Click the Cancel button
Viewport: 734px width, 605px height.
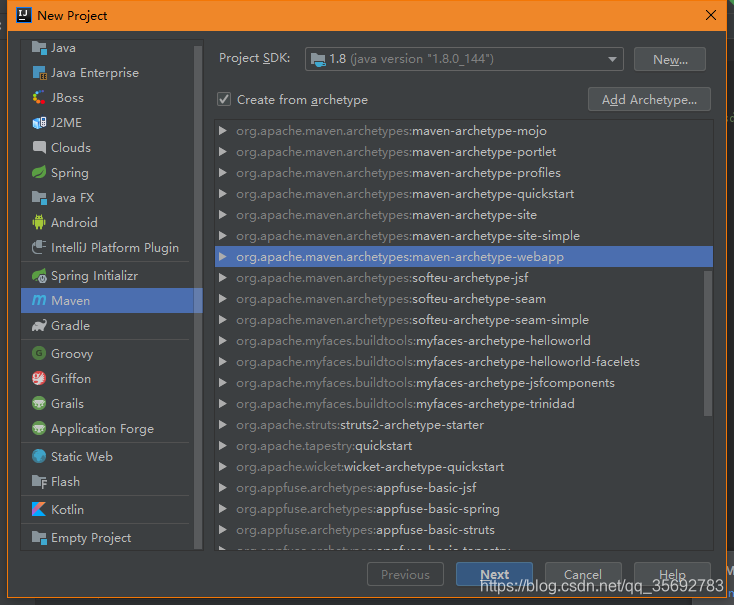(x=583, y=574)
